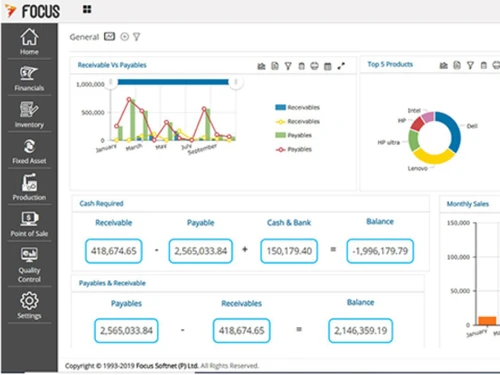
Task: Click filter funnel icon in Receivable Vs Payables
Action: (288, 66)
